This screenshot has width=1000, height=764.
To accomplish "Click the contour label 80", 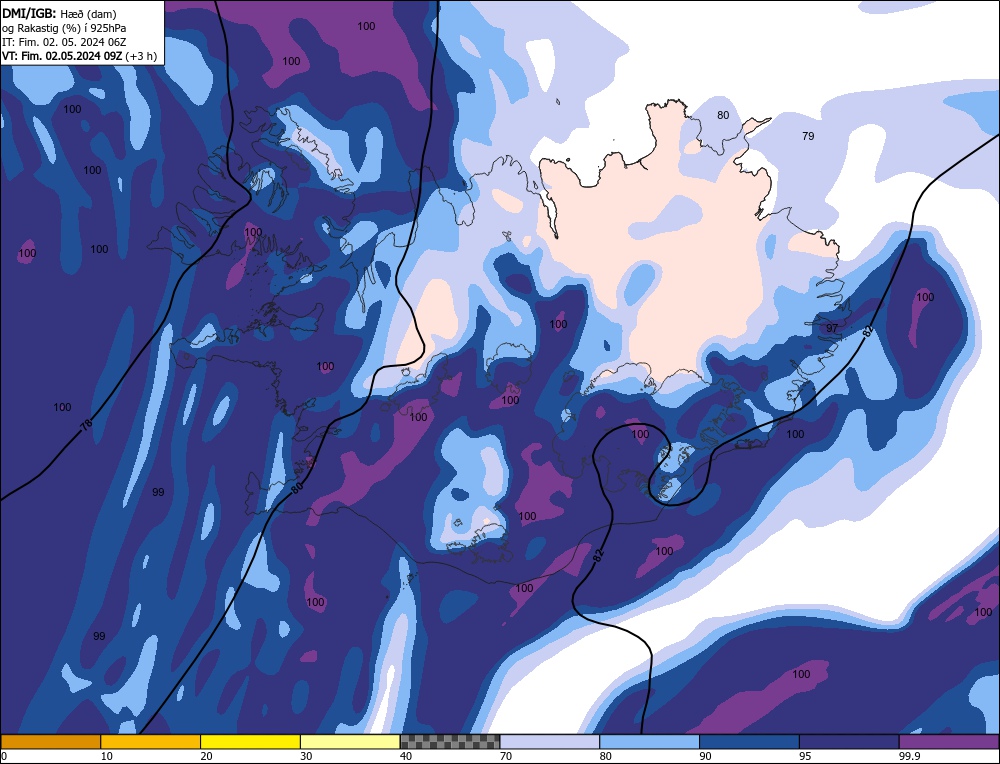I will (297, 489).
